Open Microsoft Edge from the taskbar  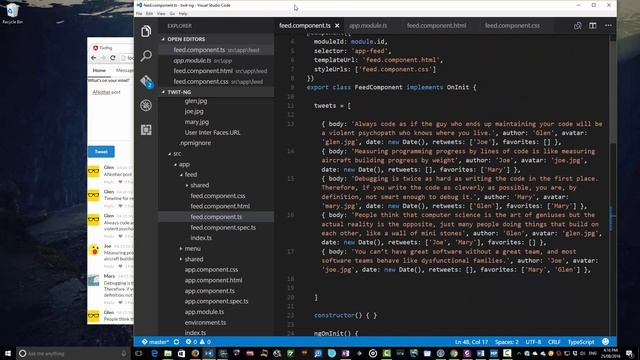click(154, 353)
